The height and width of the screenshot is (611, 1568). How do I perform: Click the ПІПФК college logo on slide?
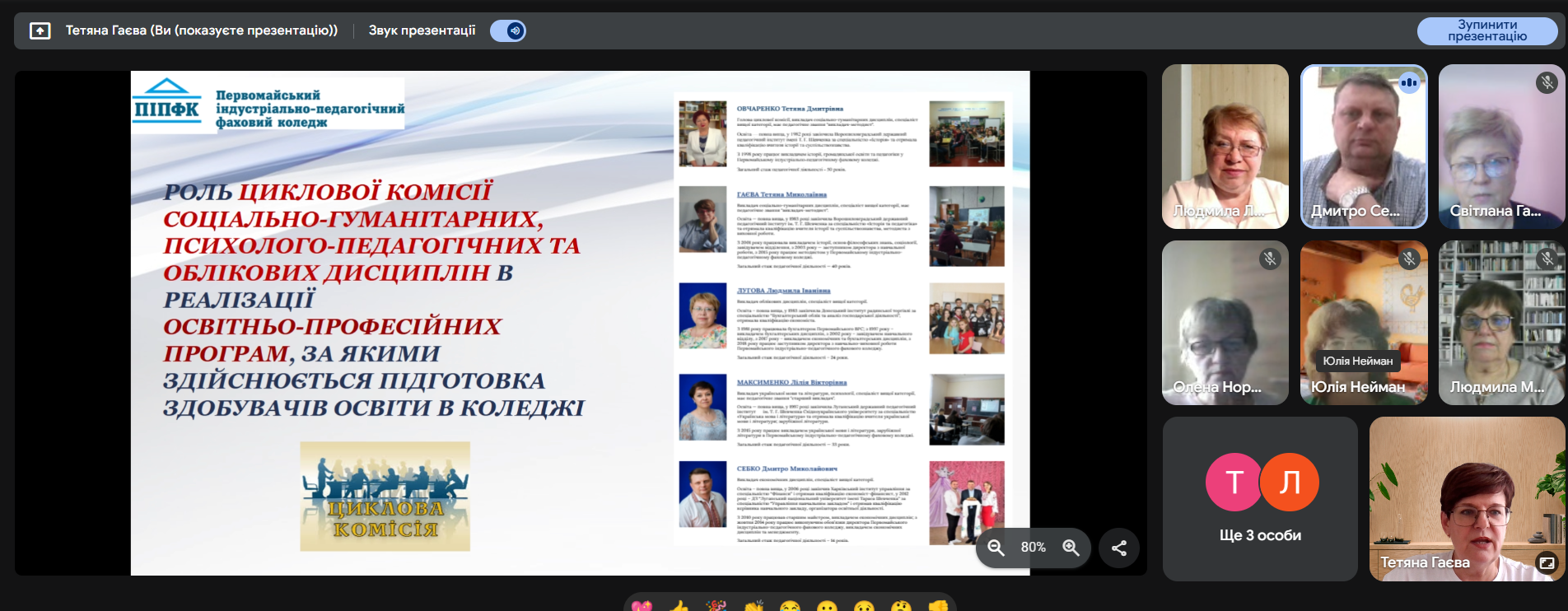[x=167, y=101]
